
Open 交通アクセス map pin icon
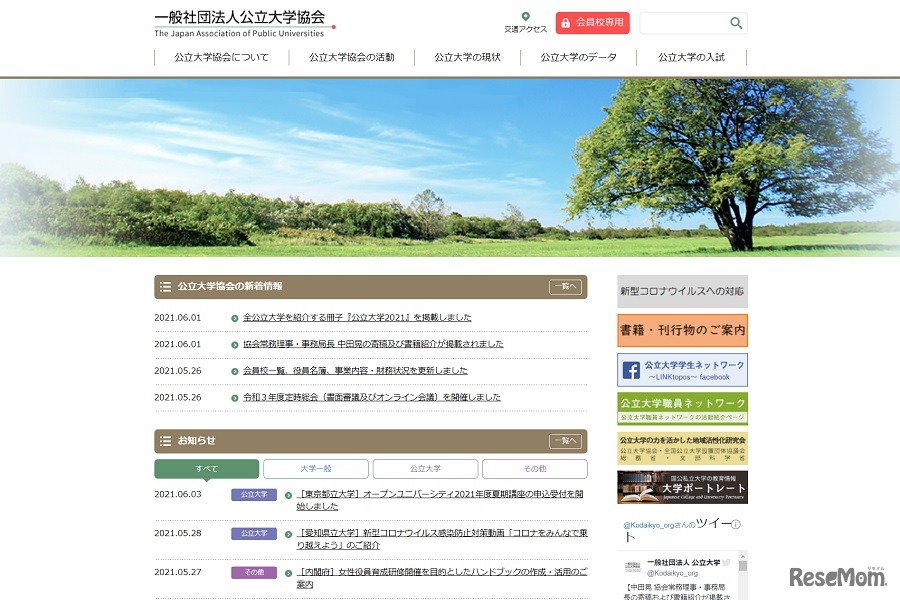pos(525,17)
